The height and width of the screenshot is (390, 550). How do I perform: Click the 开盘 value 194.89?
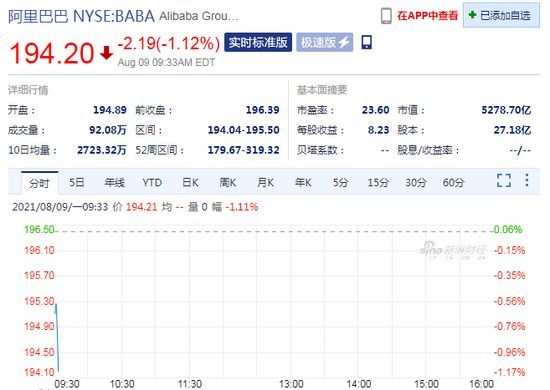click(110, 110)
